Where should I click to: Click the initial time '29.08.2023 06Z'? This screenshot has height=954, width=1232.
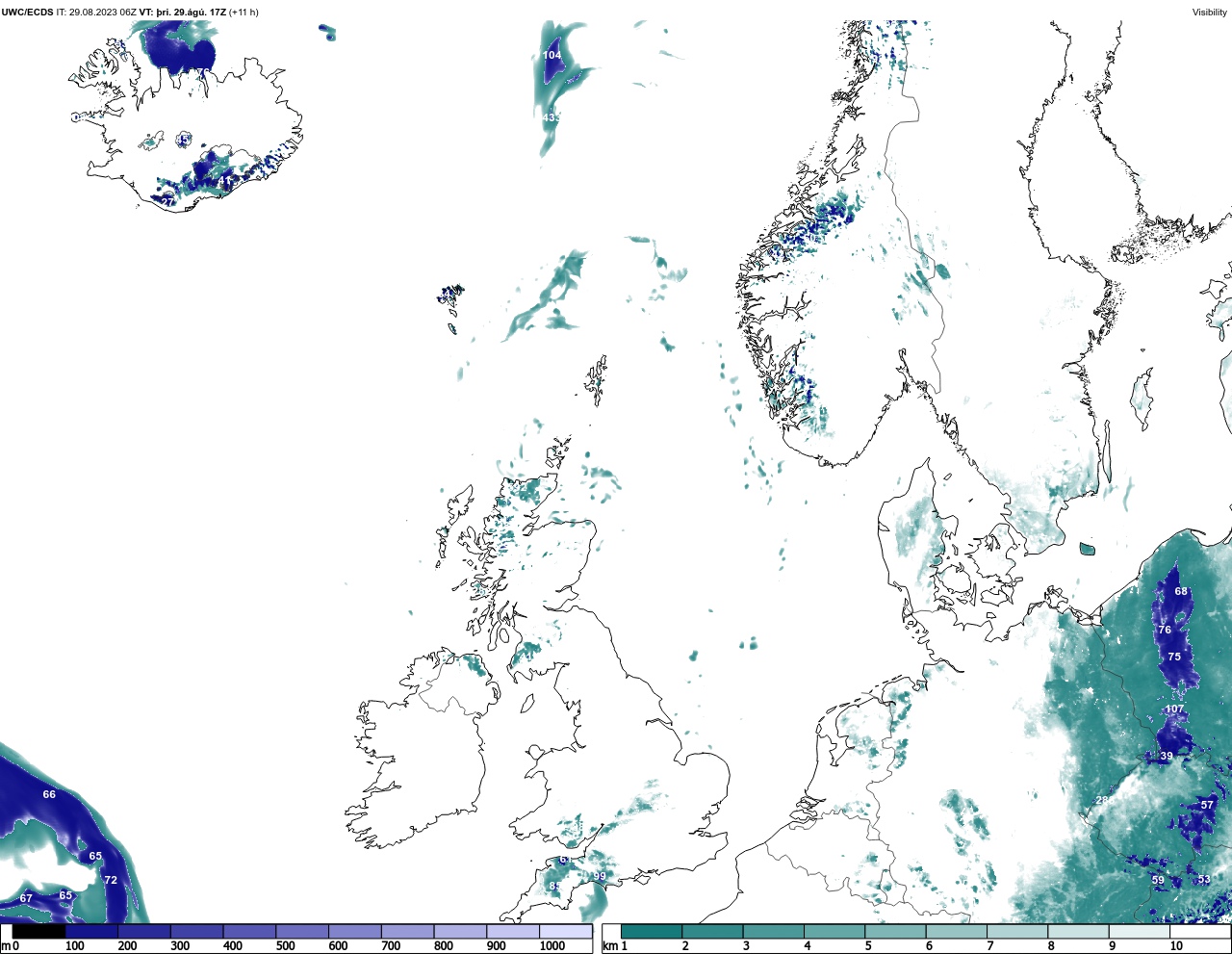(103, 13)
